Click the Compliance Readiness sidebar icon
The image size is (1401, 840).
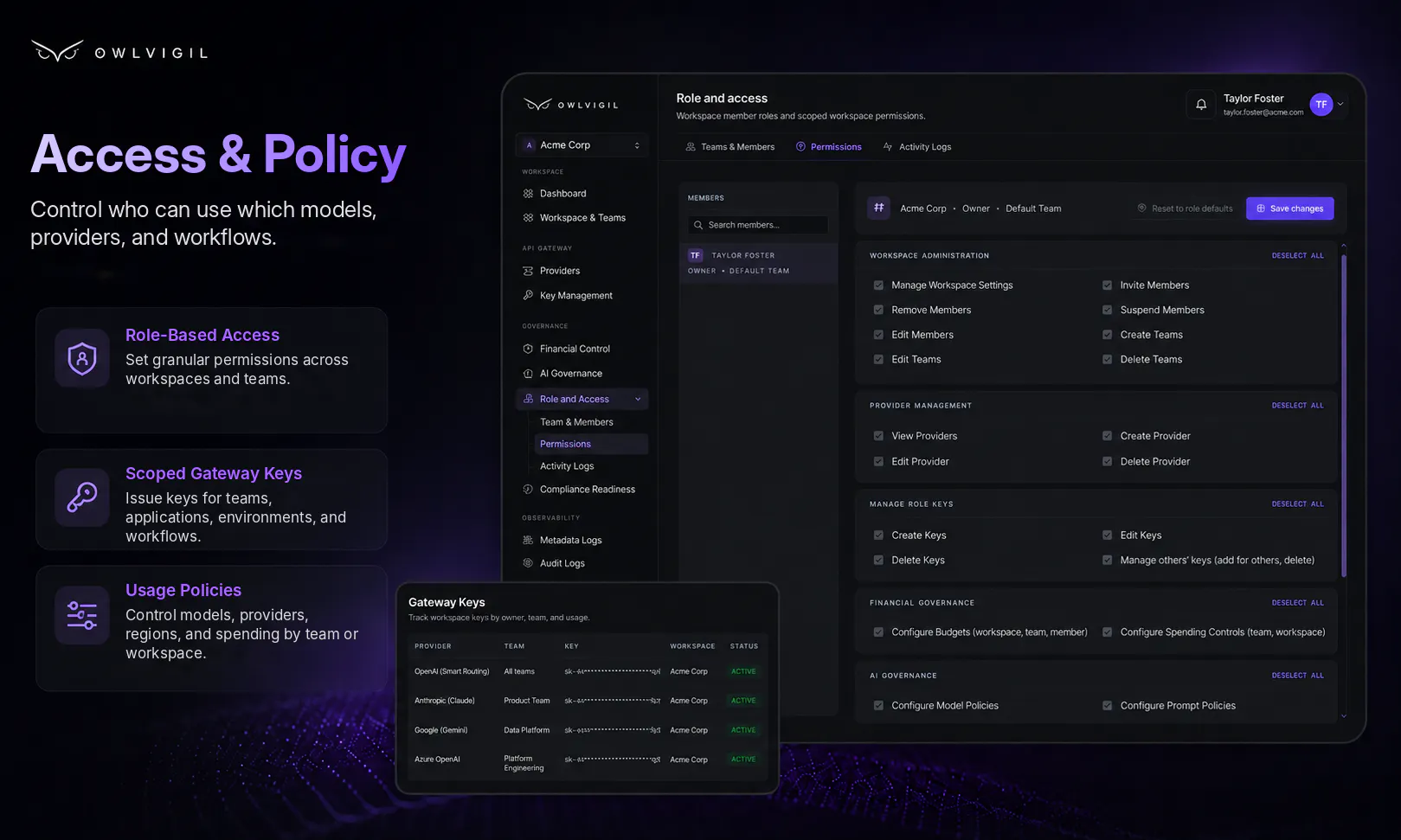click(528, 490)
